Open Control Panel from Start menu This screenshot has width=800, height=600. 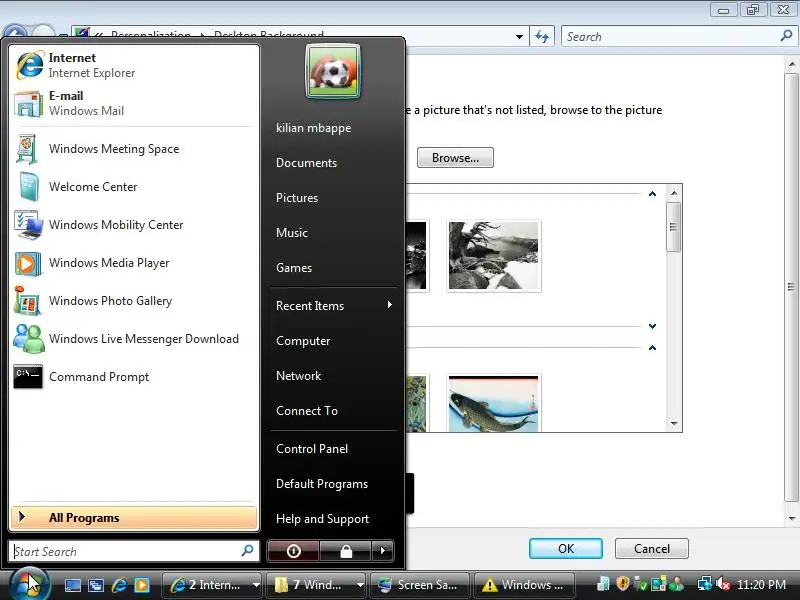coord(312,449)
